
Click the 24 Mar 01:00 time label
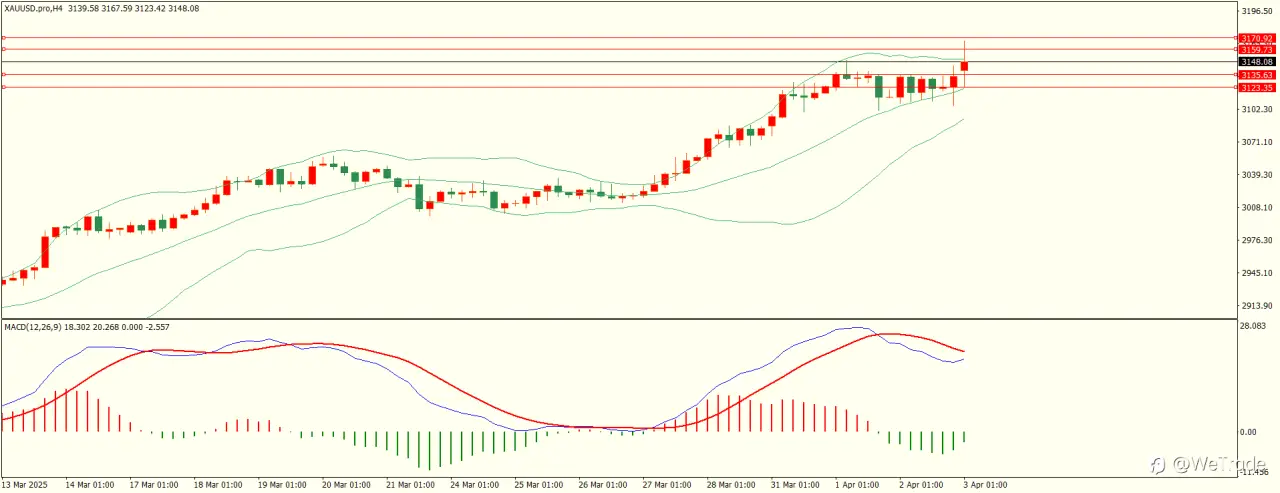(474, 485)
